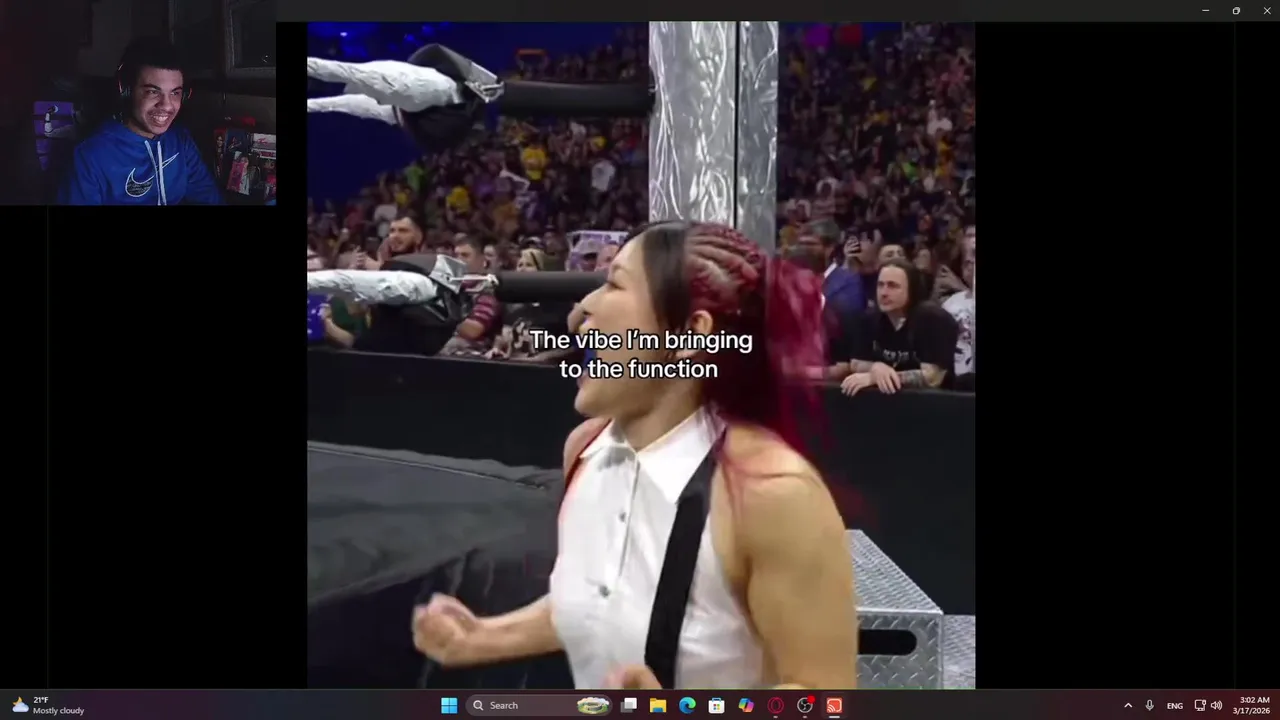Open Copilot from the taskbar
The height and width of the screenshot is (720, 1280).
tap(746, 705)
